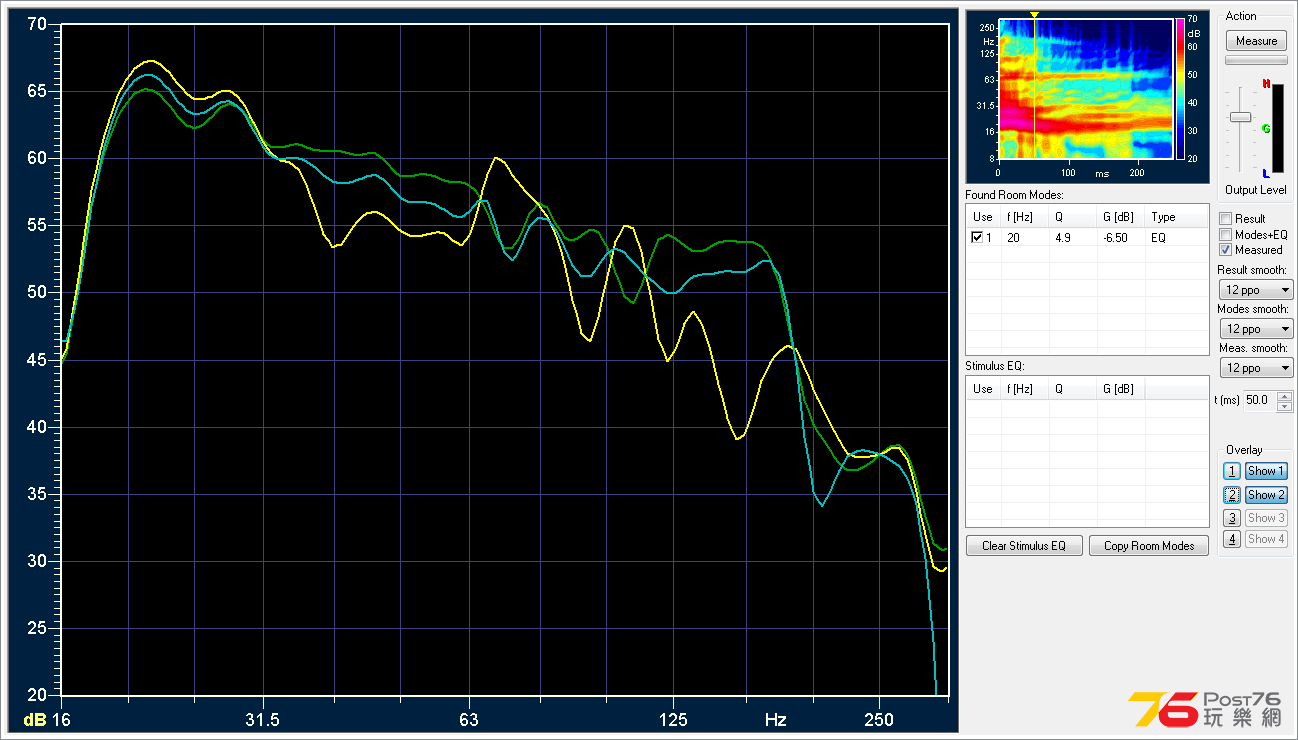The width and height of the screenshot is (1298, 740).
Task: Click the Type column header in room modes
Action: (x=1176, y=217)
